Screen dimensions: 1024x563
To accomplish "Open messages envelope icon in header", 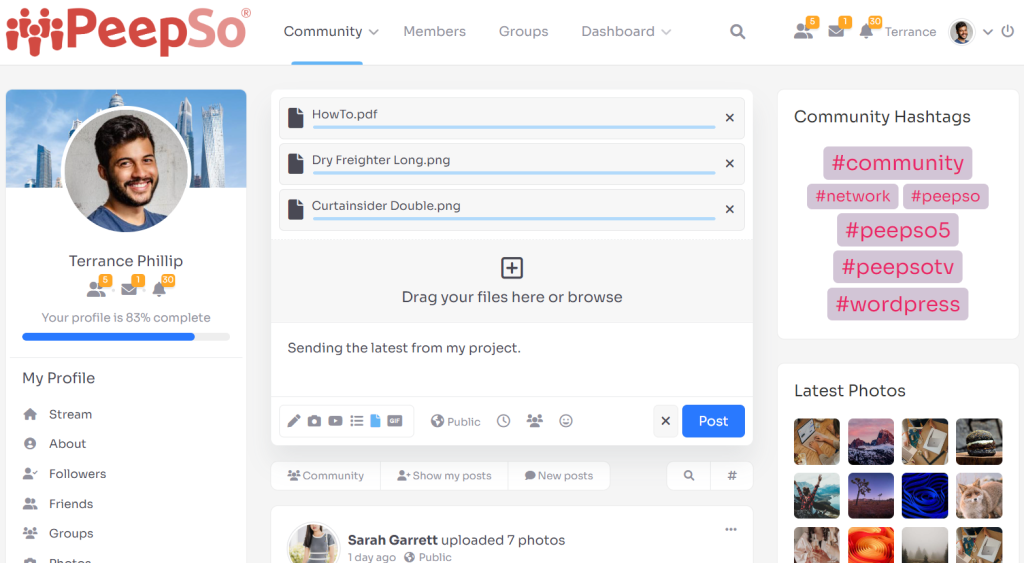I will [836, 31].
